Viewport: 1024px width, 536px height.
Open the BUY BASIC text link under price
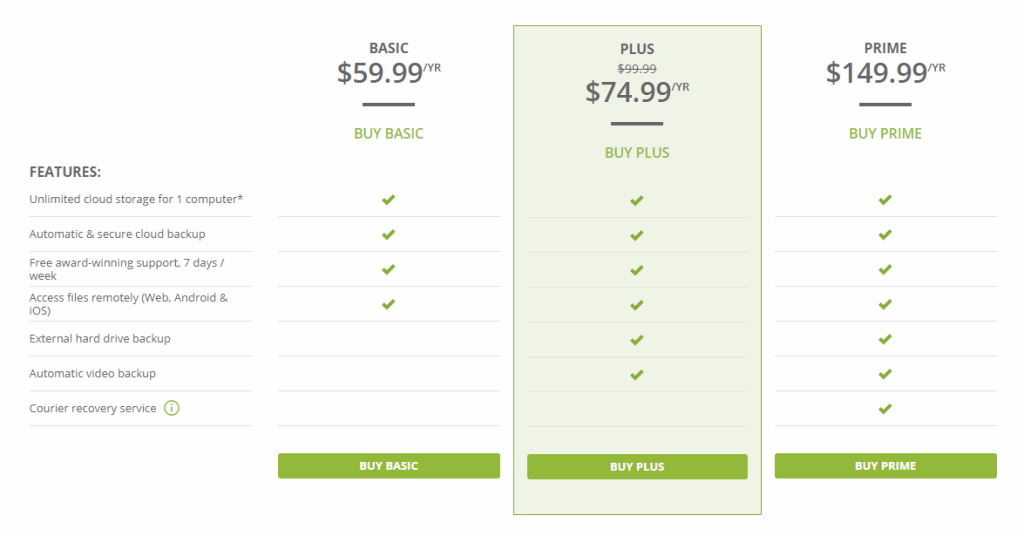tap(388, 133)
